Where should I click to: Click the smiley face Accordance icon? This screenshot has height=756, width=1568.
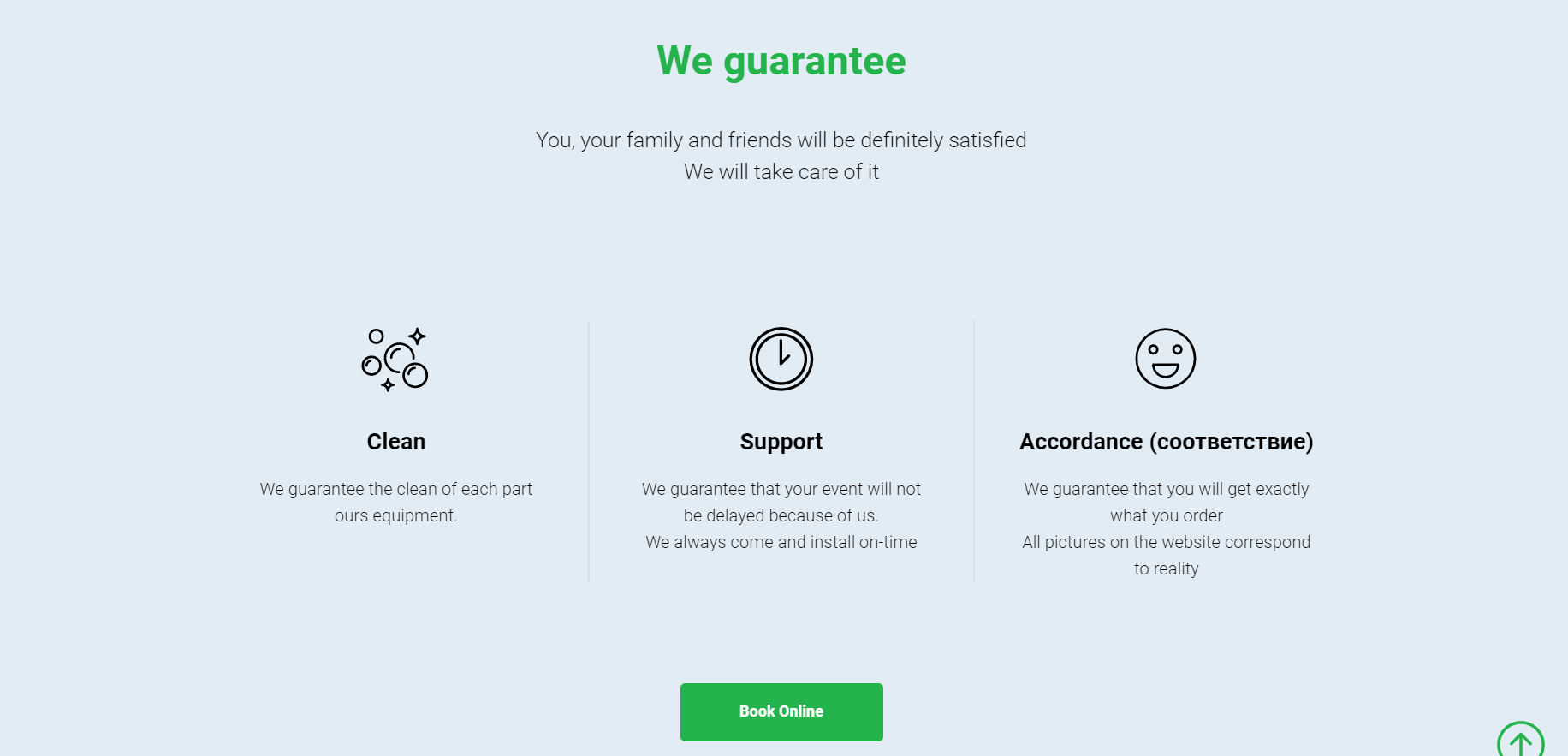click(1165, 359)
